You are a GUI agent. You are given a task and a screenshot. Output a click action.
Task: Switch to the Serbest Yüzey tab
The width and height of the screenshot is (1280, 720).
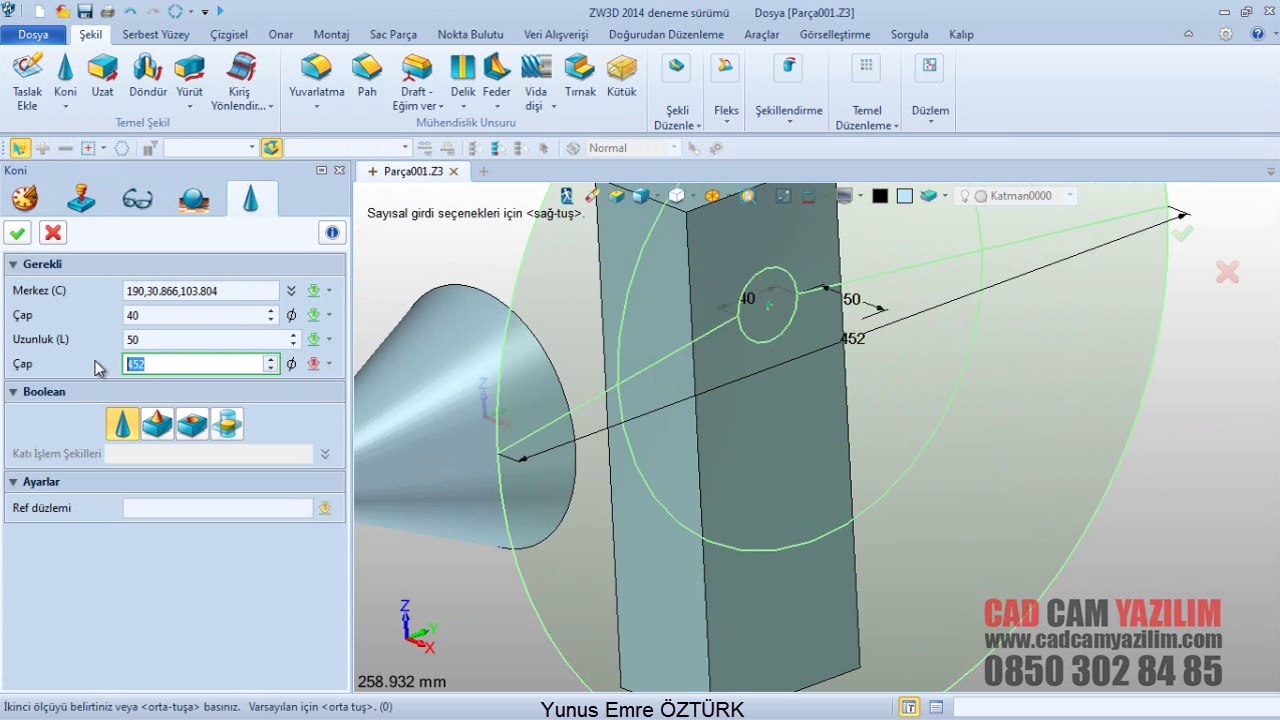tap(156, 34)
